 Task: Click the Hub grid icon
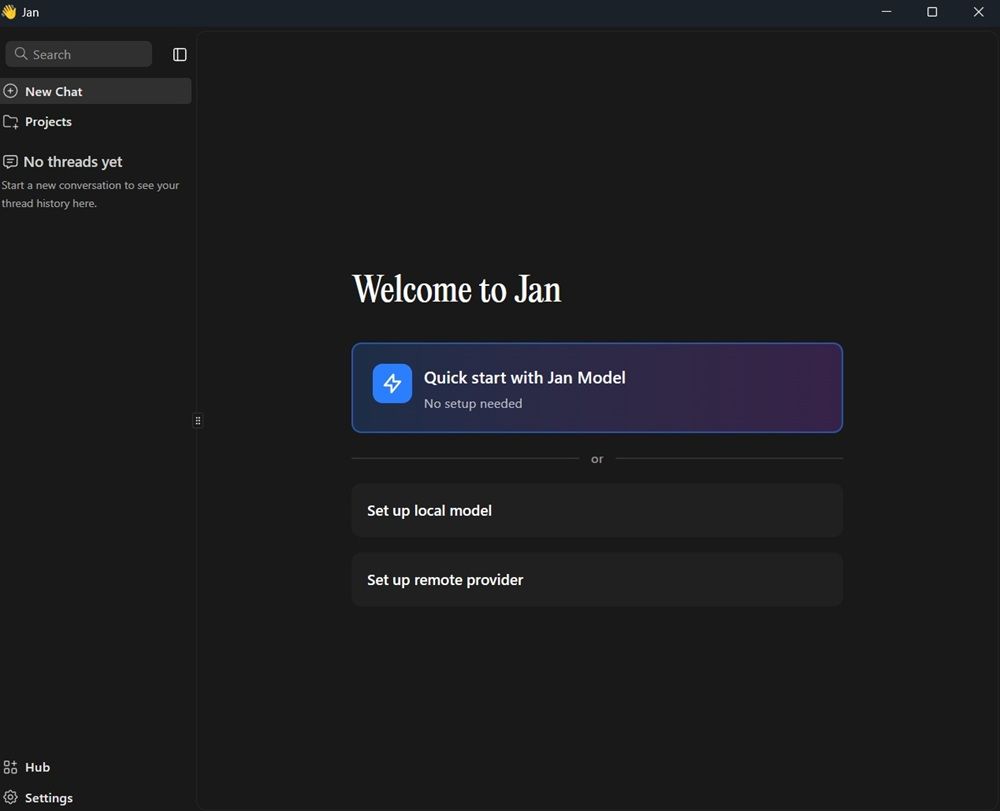click(11, 767)
